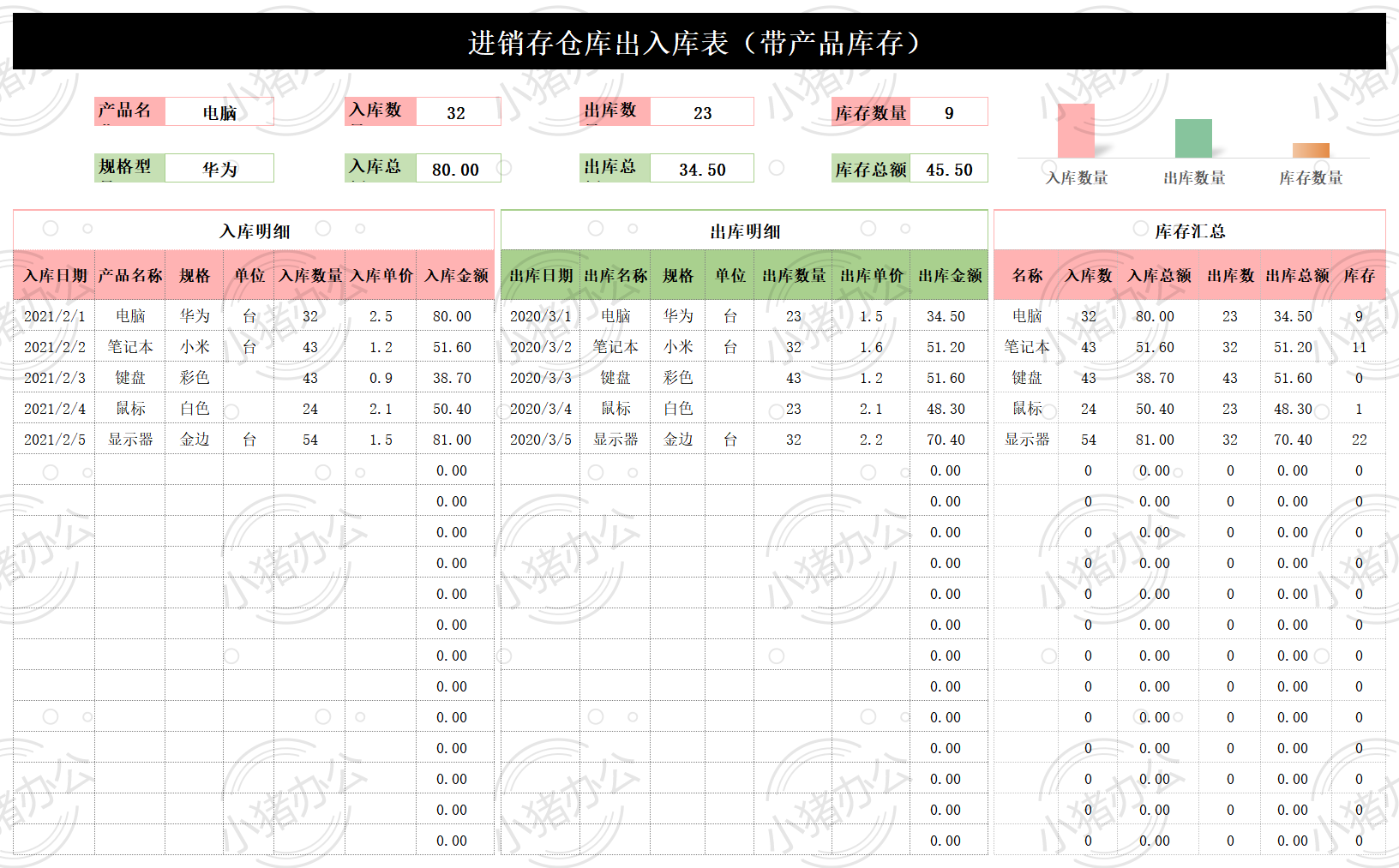Click 入库数量 54 in the 2021/2/5 row
Screen dimensions: 1399x868
310,440
